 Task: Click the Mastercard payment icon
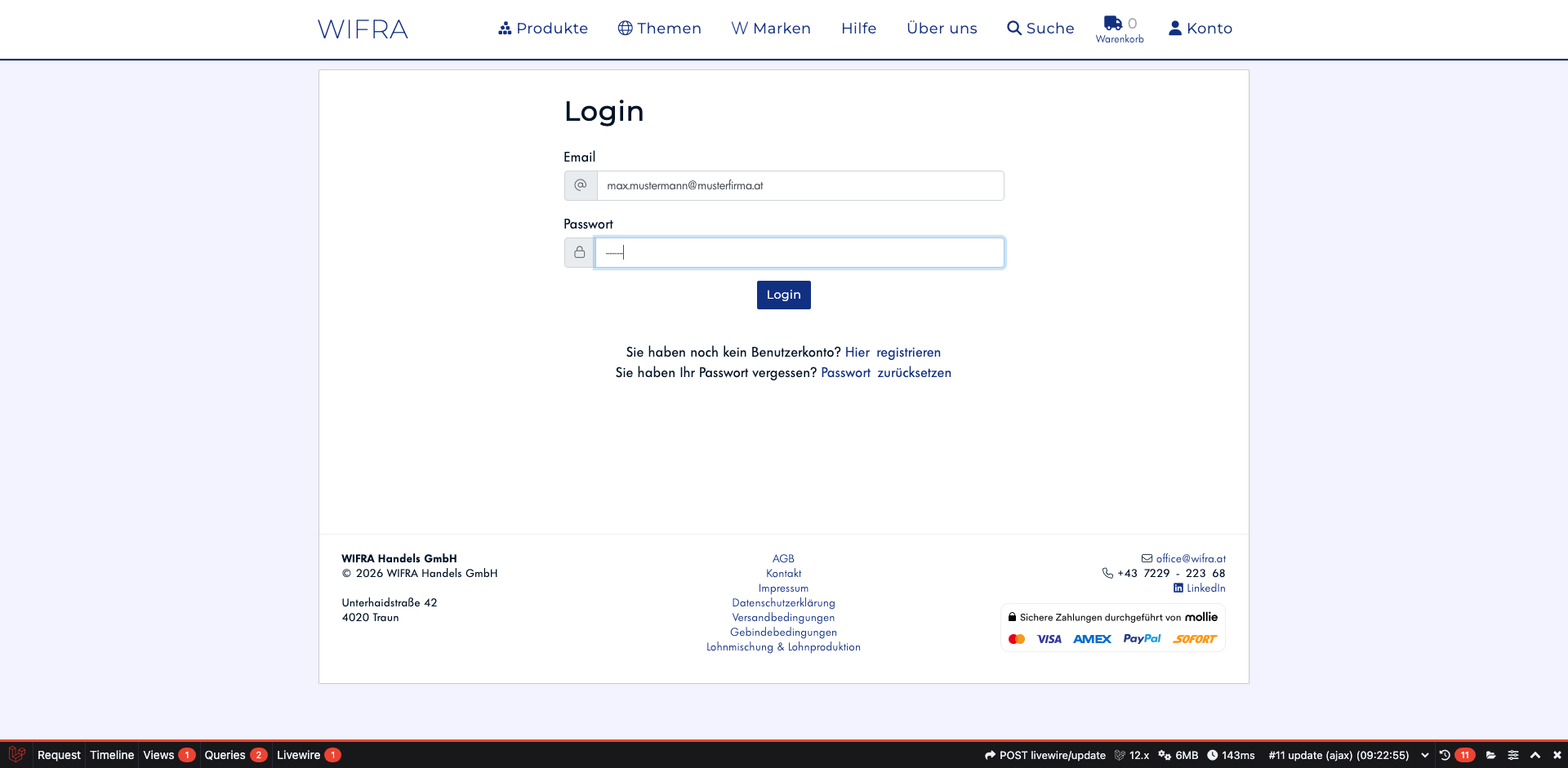(x=1017, y=638)
